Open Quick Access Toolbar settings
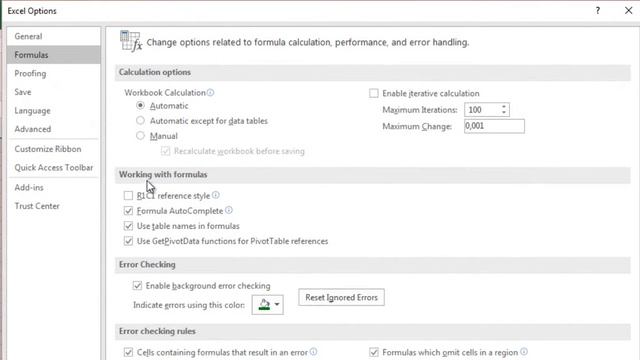 [x=53, y=167]
